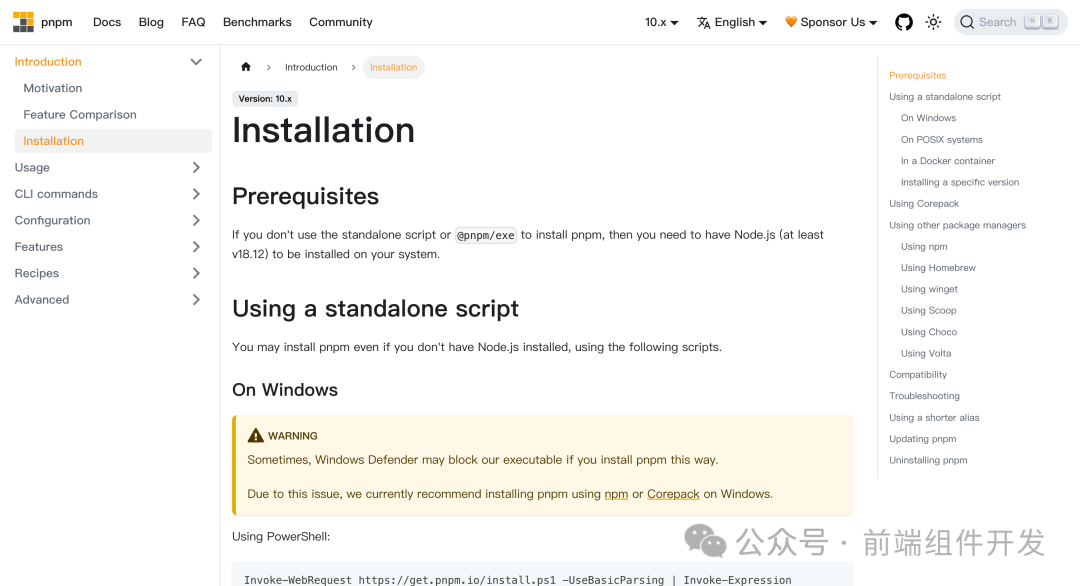
Task: Jump to Uninstalling pnpm TOC entry
Action: (928, 460)
